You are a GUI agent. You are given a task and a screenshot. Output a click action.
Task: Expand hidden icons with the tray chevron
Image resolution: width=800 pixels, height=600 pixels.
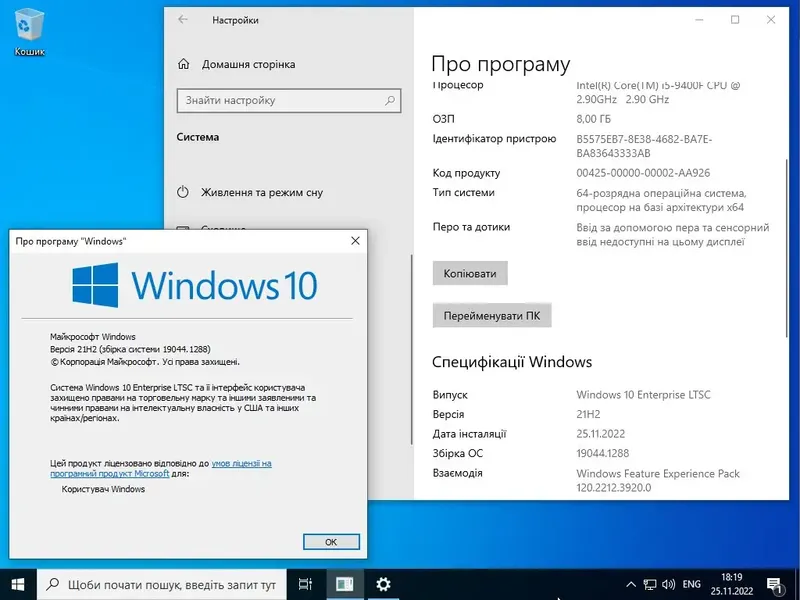633,584
